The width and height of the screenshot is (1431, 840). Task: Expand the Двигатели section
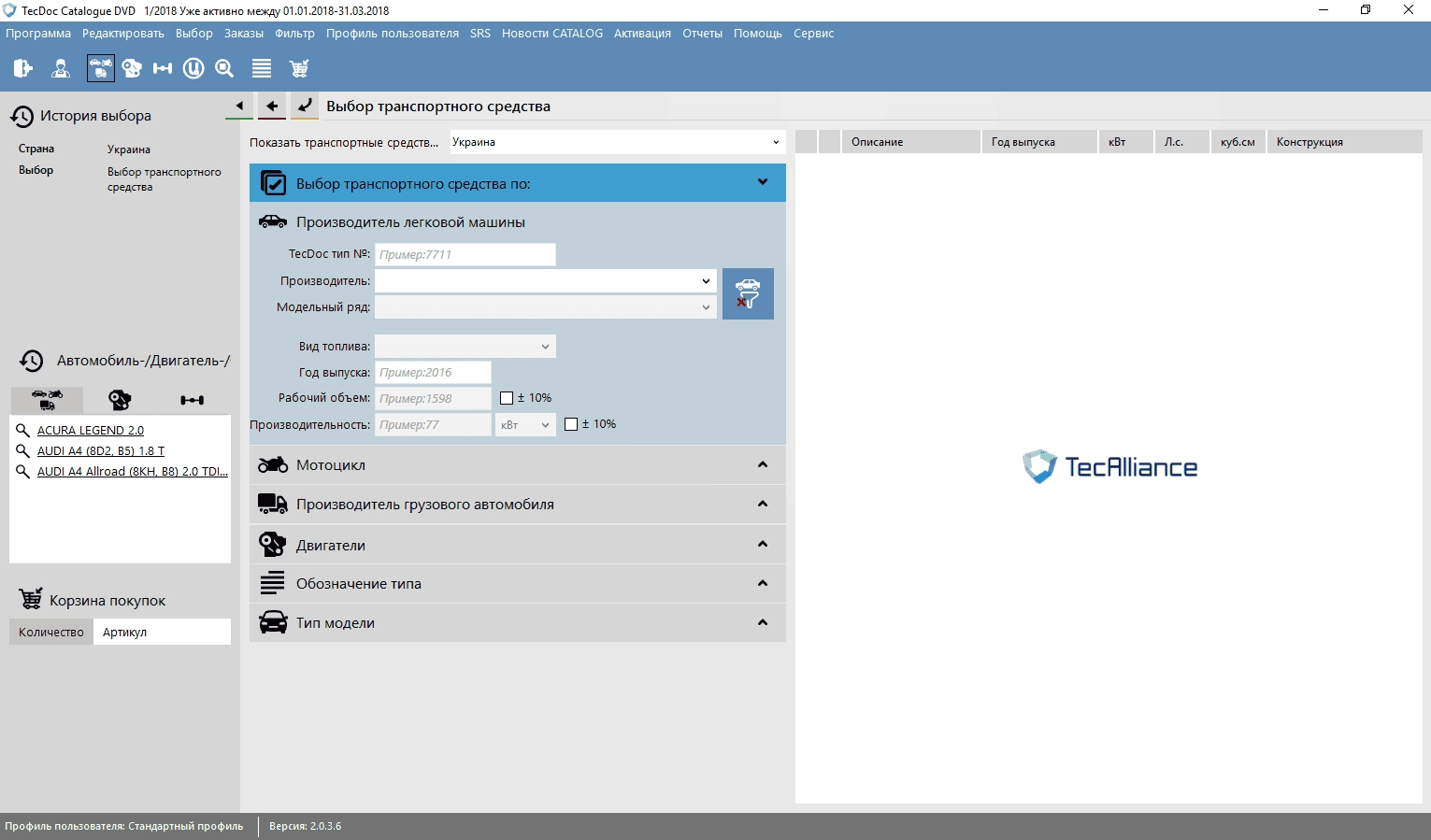coord(763,544)
